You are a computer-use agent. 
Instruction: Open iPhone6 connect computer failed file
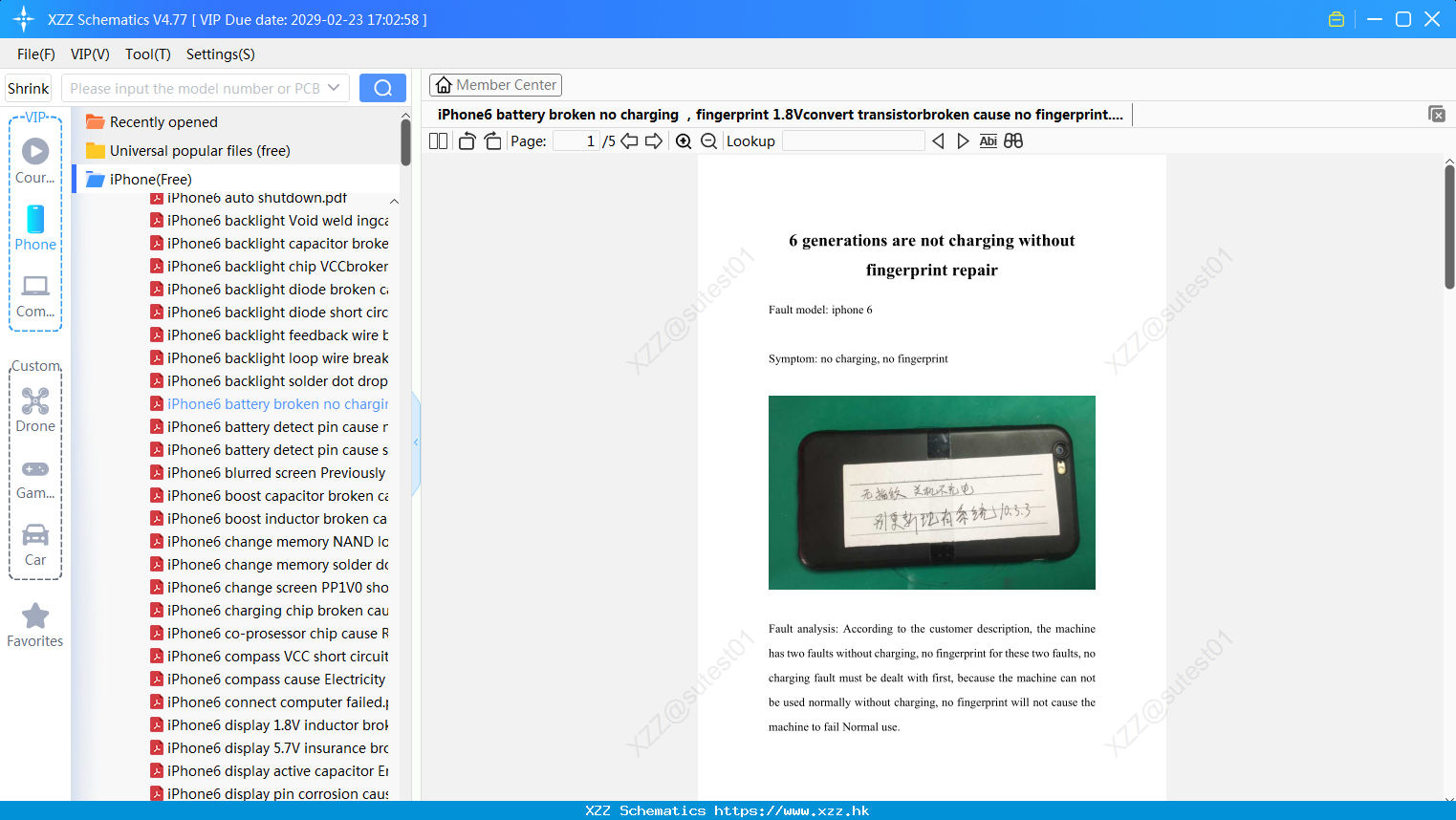(x=270, y=702)
